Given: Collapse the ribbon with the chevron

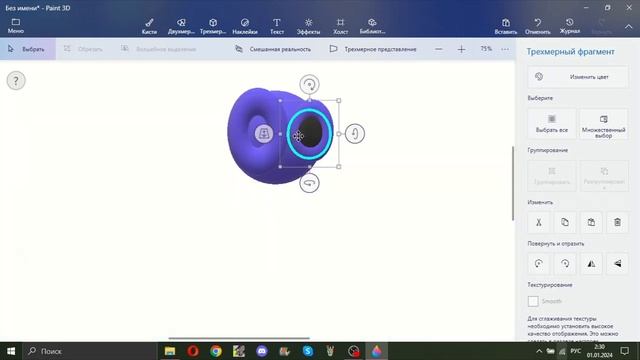Looking at the screenshot, I should 629,27.
